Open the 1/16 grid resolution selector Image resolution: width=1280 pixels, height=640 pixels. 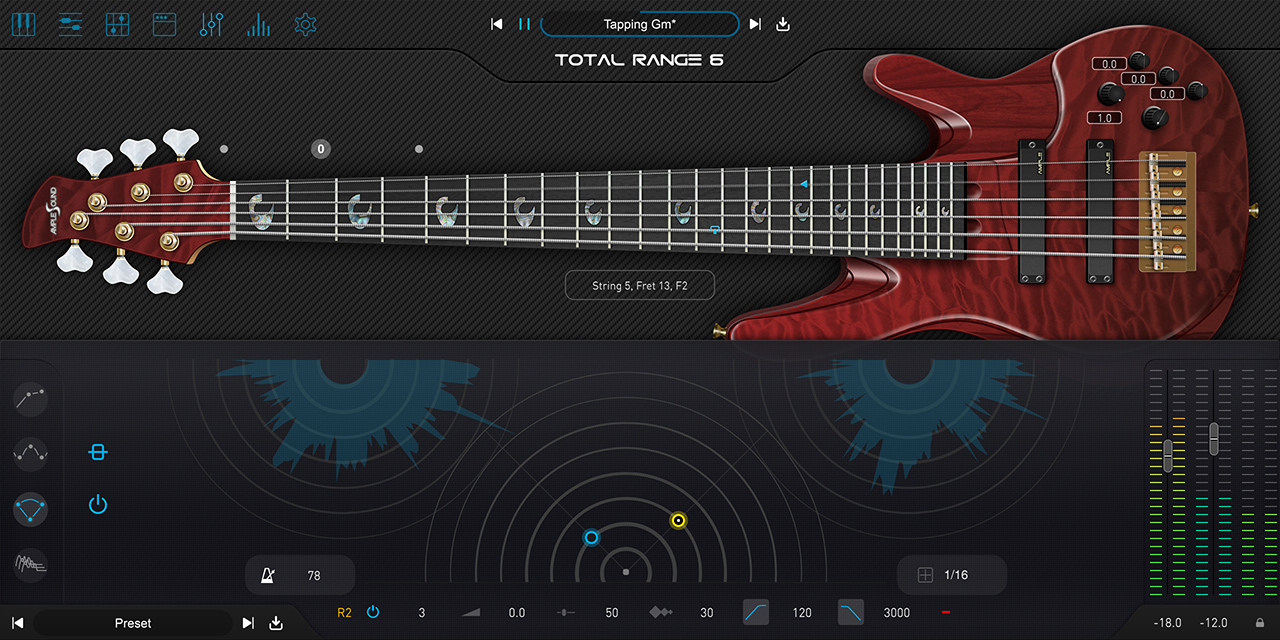pos(956,575)
